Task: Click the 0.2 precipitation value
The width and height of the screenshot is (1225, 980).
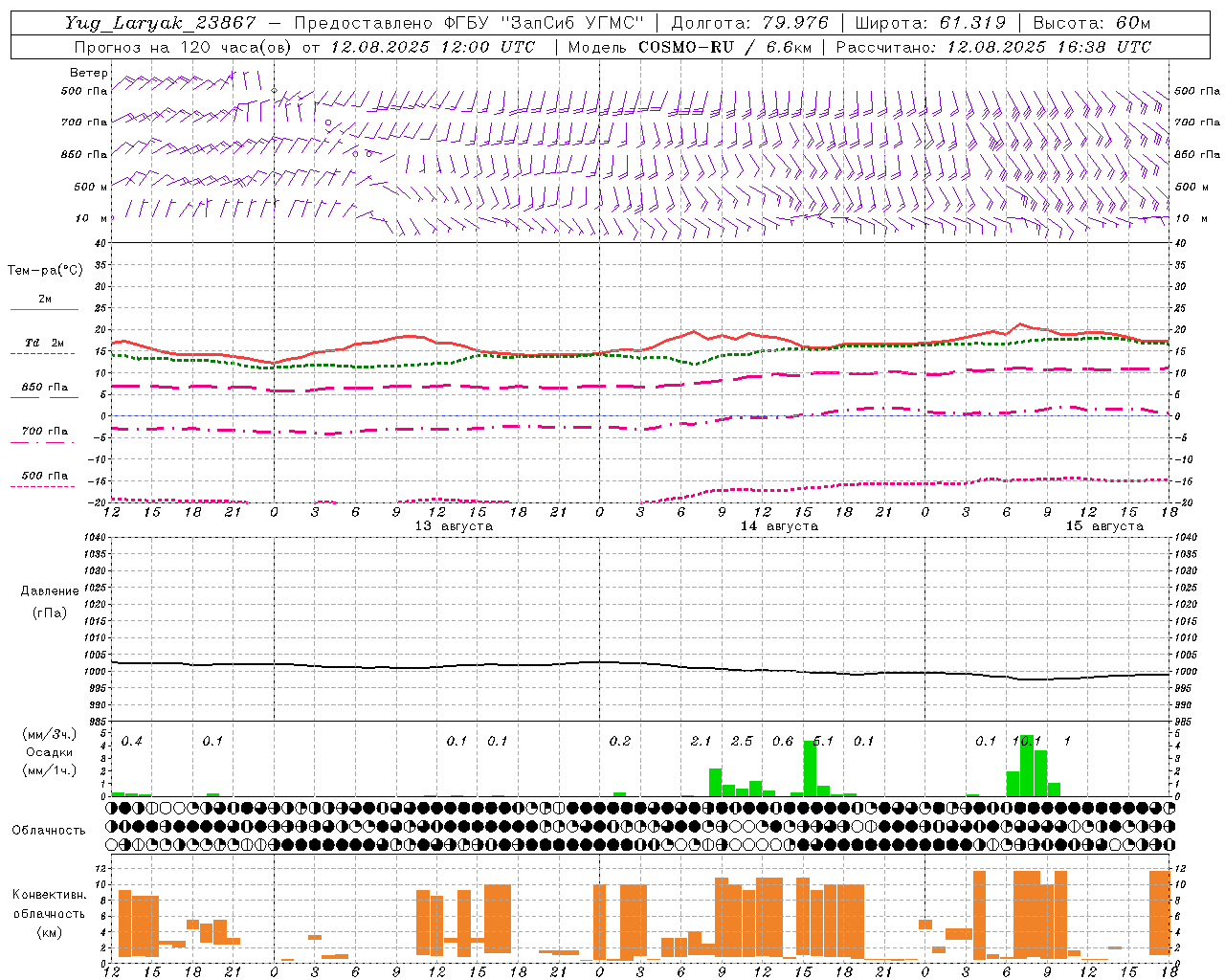Action: point(620,741)
